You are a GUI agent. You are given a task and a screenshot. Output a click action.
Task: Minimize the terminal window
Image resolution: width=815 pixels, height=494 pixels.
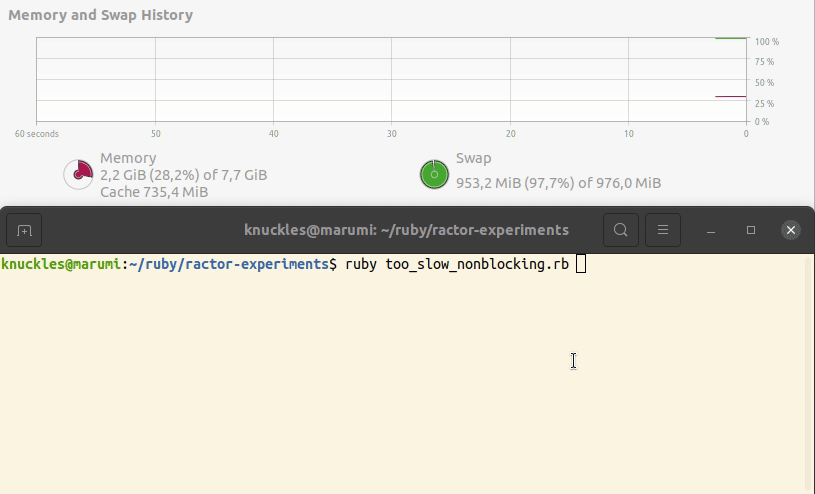tap(711, 230)
